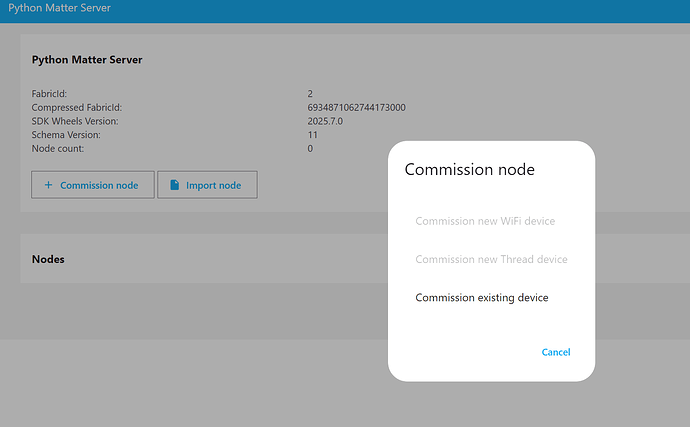Click the Compressed FabricId label
The width and height of the screenshot is (690, 427).
77,107
